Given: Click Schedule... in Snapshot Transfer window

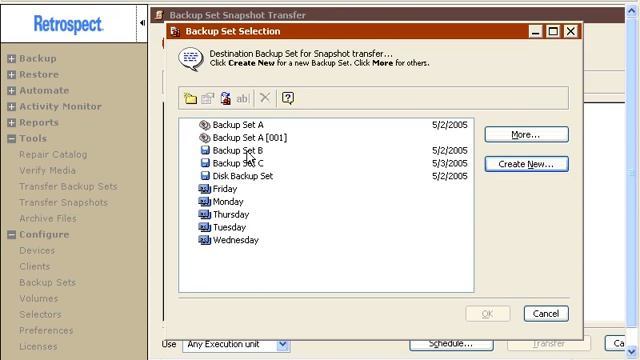Looking at the screenshot, I should pos(451,344).
